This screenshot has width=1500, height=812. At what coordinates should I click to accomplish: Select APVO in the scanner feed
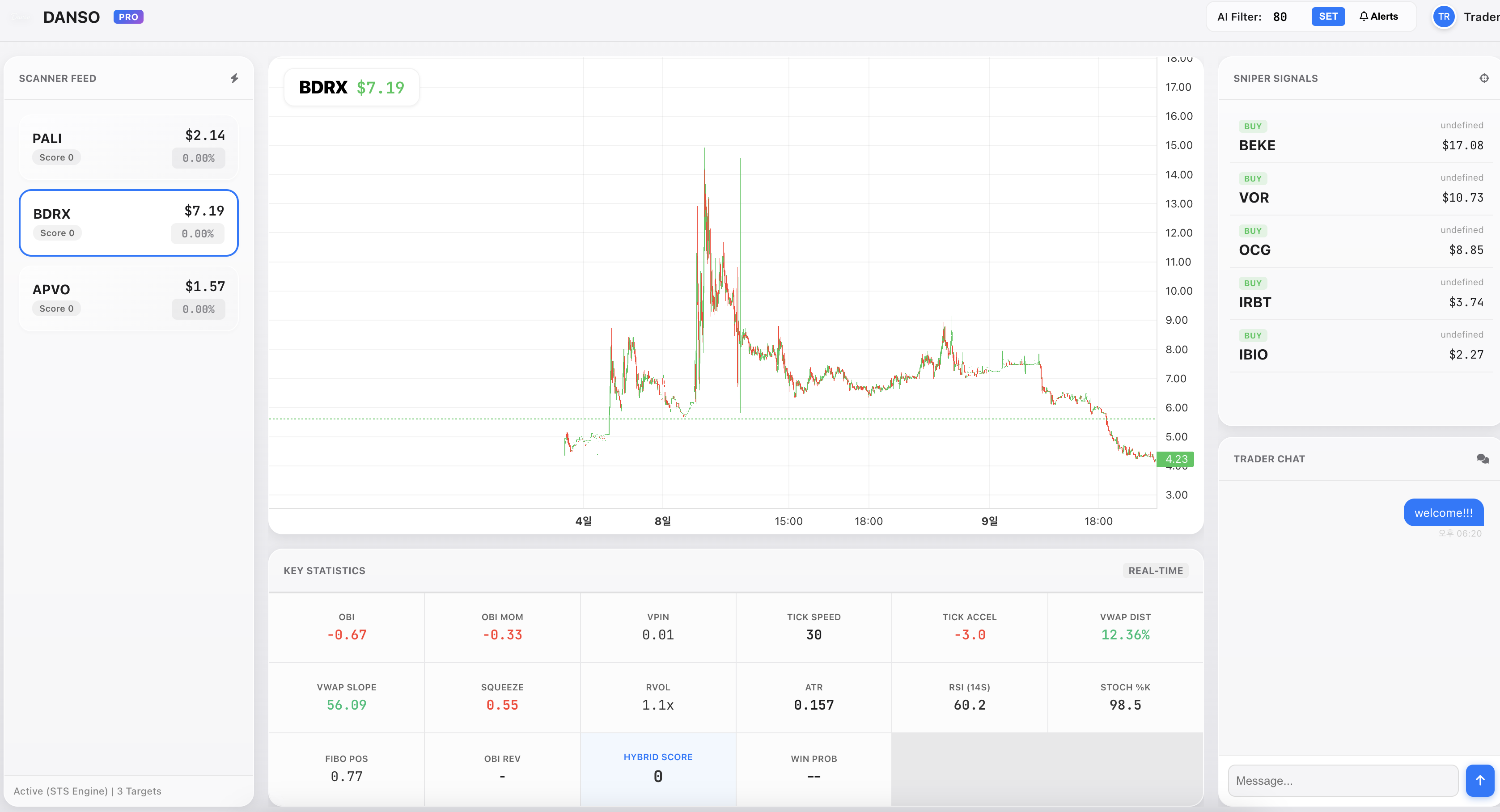(128, 299)
